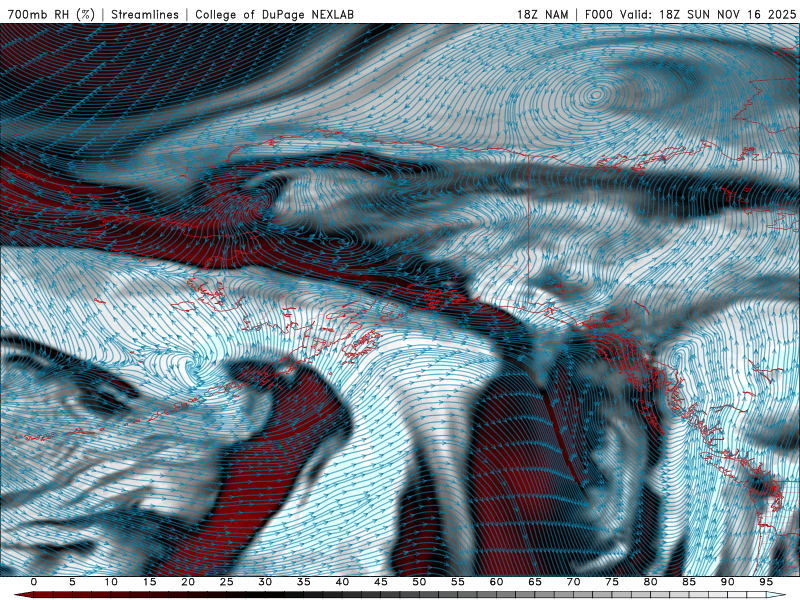Click the 95 label on the colorbar

[x=766, y=582]
